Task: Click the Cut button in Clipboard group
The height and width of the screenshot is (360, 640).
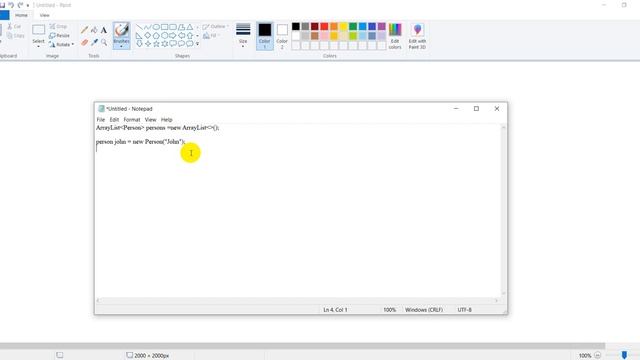Action: (x=14, y=26)
